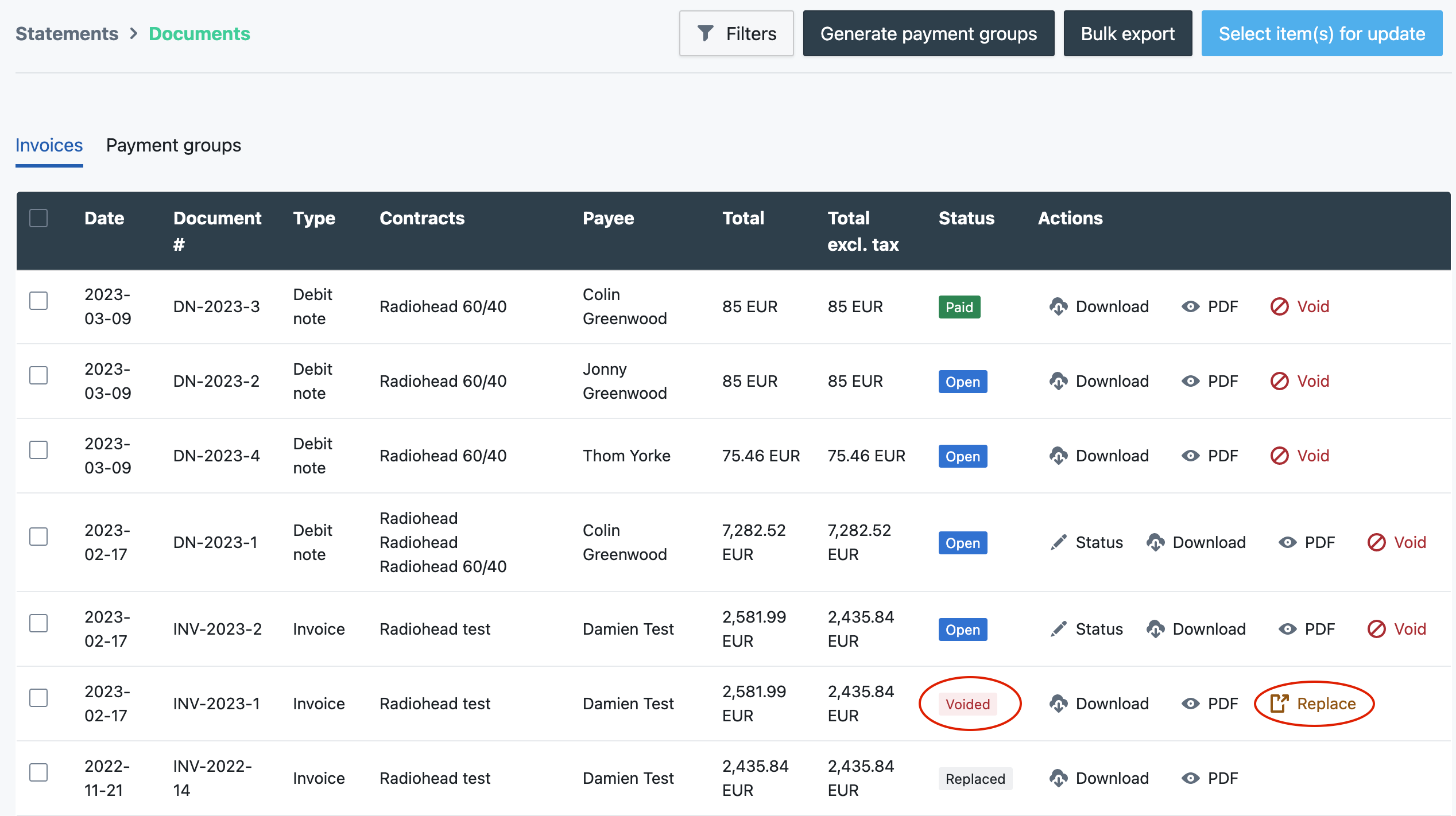View PDF of DN-2023-3
The width and height of the screenshot is (1456, 816).
pos(1209,306)
